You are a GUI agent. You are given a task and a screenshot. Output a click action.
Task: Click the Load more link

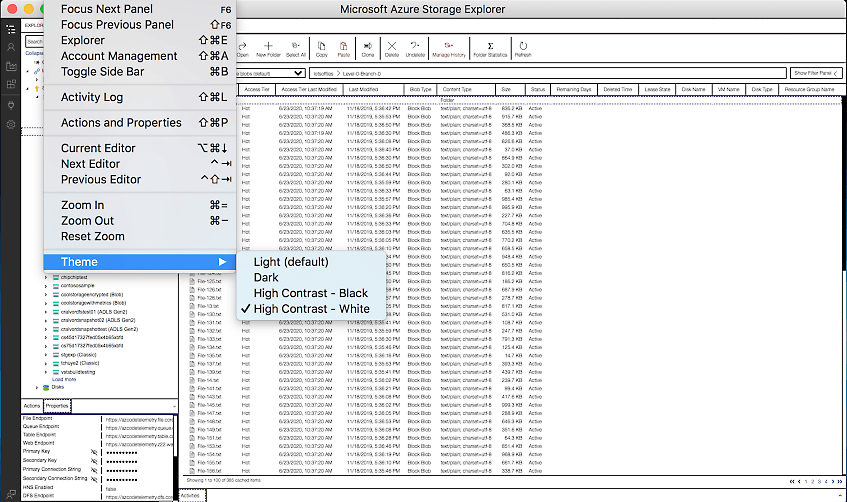point(64,380)
